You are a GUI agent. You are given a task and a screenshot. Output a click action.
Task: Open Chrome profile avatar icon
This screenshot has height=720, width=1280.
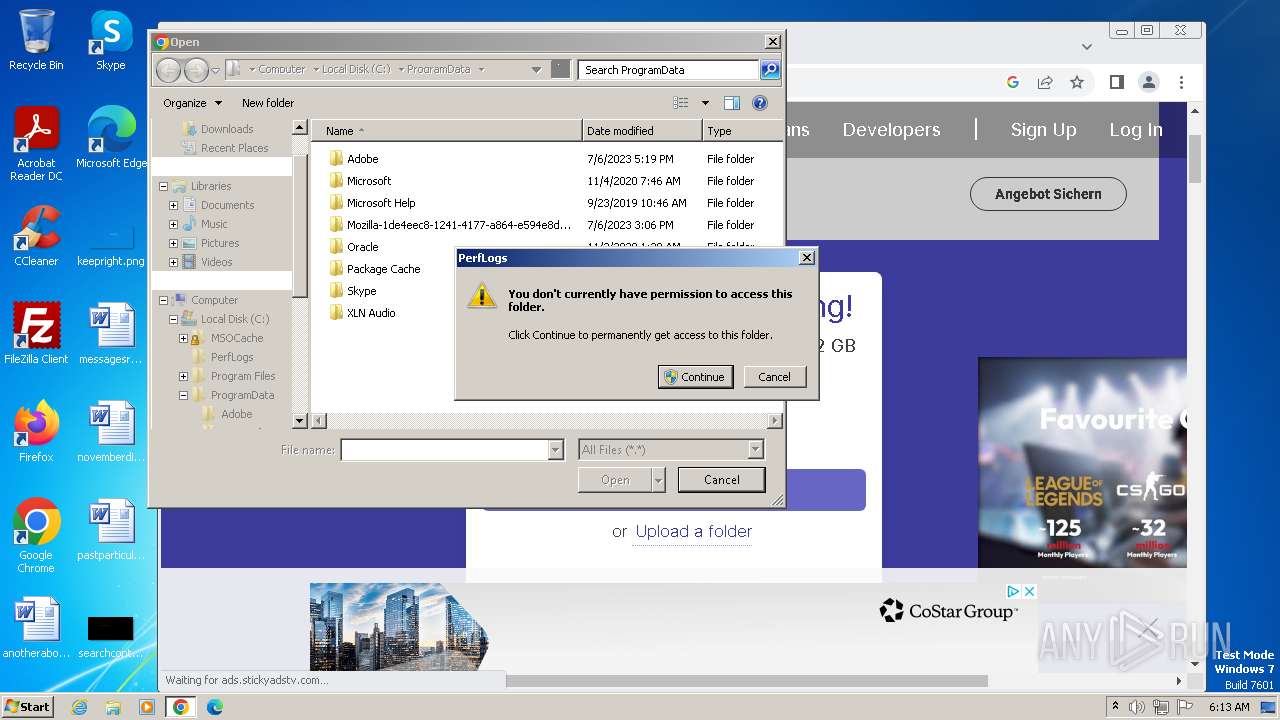coord(1149,82)
